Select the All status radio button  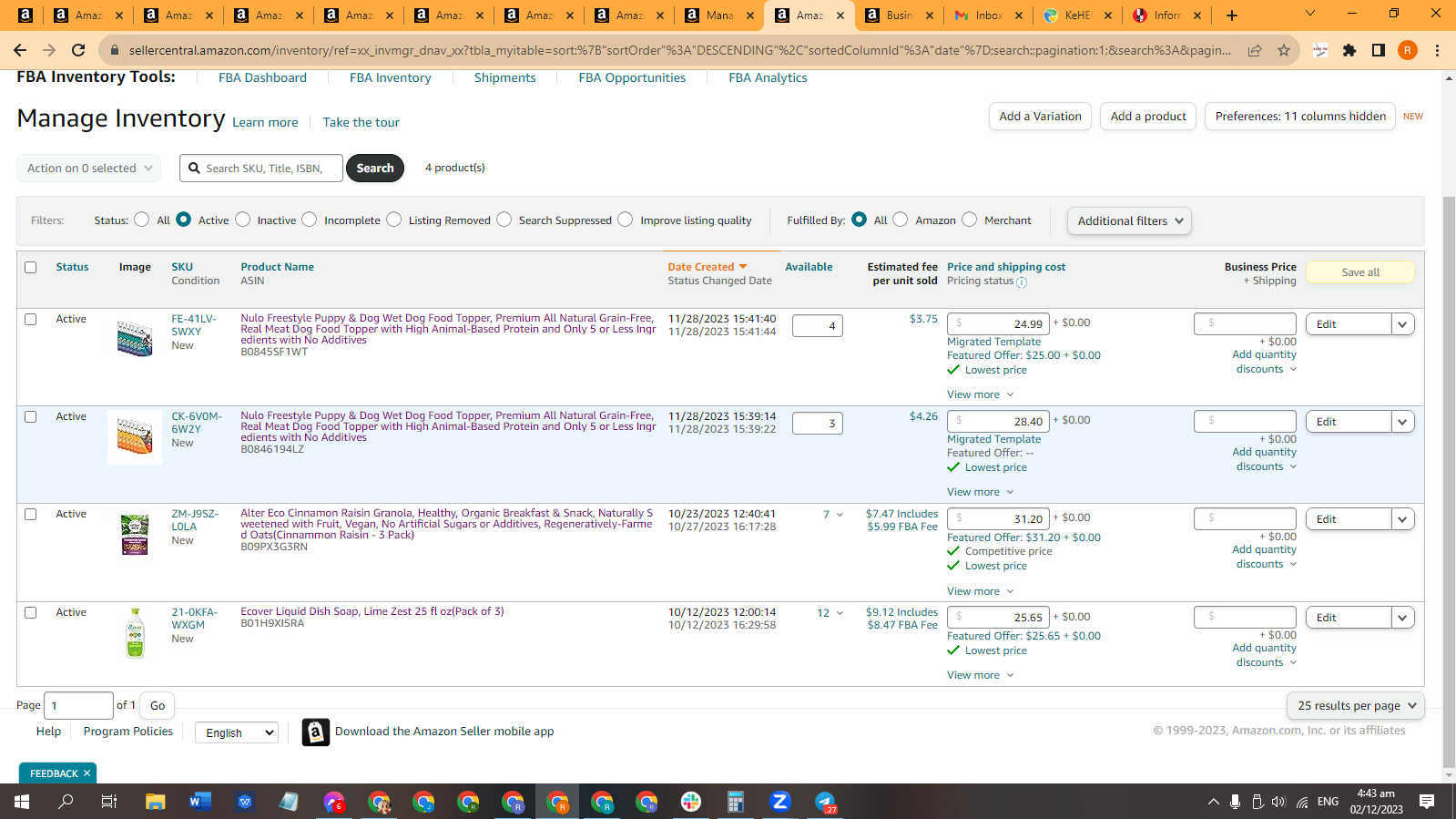(x=141, y=220)
